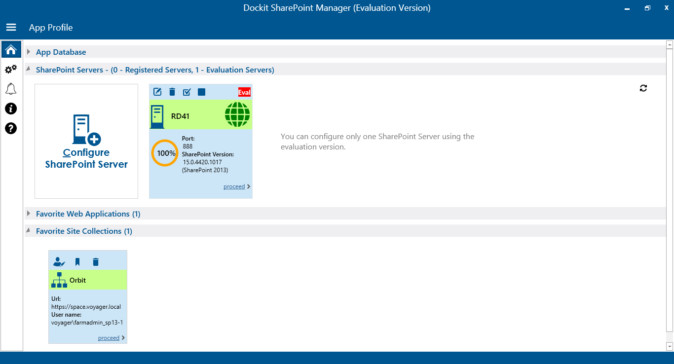
Task: Click the App Profile title
Action: click(51, 28)
